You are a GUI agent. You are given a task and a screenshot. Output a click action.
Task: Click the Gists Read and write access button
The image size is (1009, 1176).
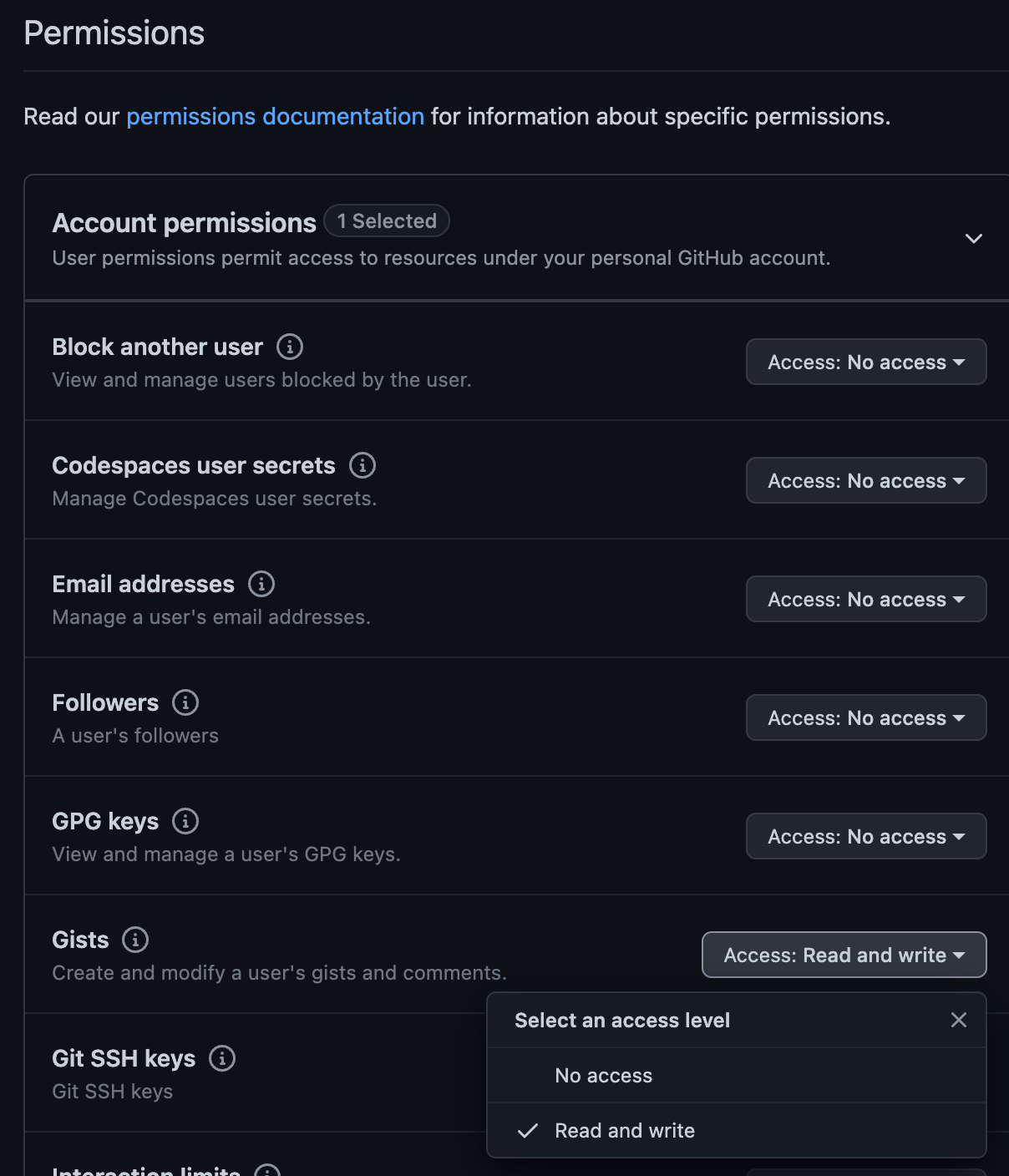tap(843, 955)
